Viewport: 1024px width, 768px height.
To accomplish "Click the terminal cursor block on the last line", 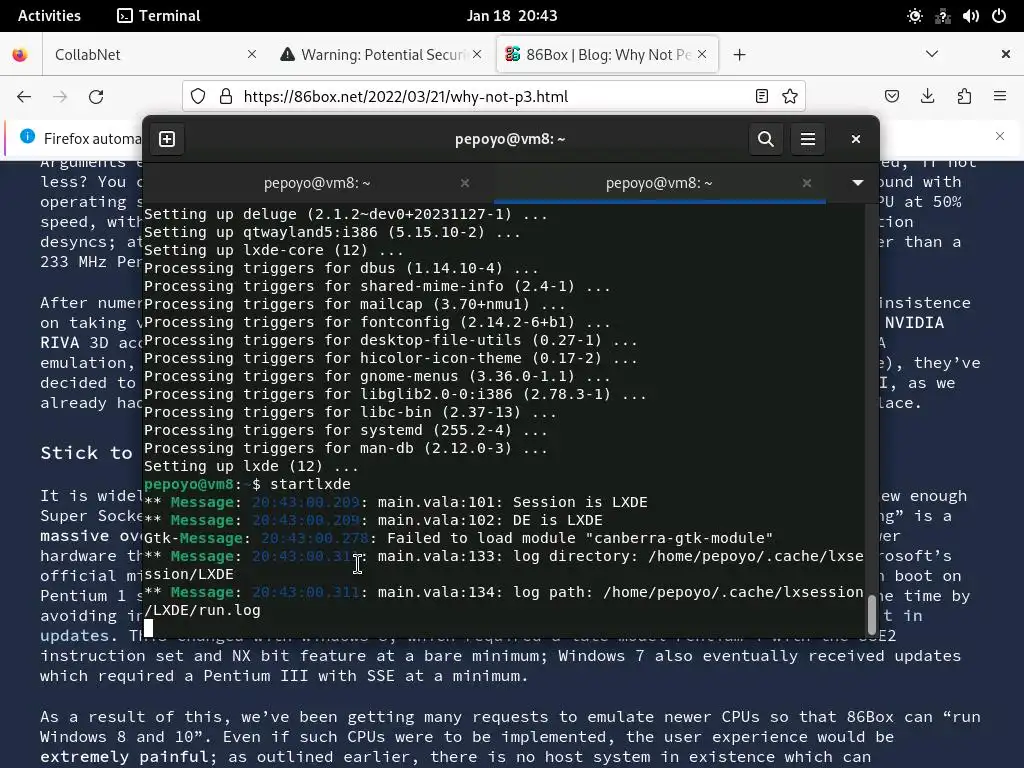I will [149, 628].
